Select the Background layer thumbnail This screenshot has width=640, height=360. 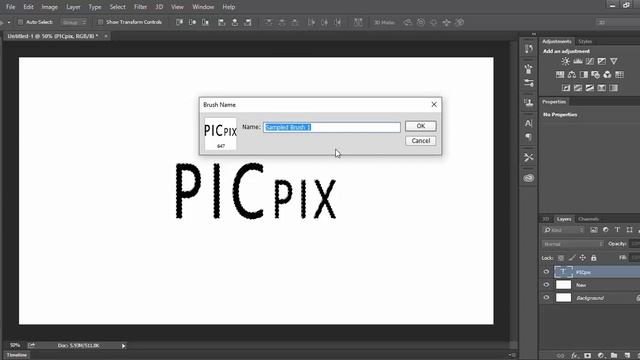(563, 298)
